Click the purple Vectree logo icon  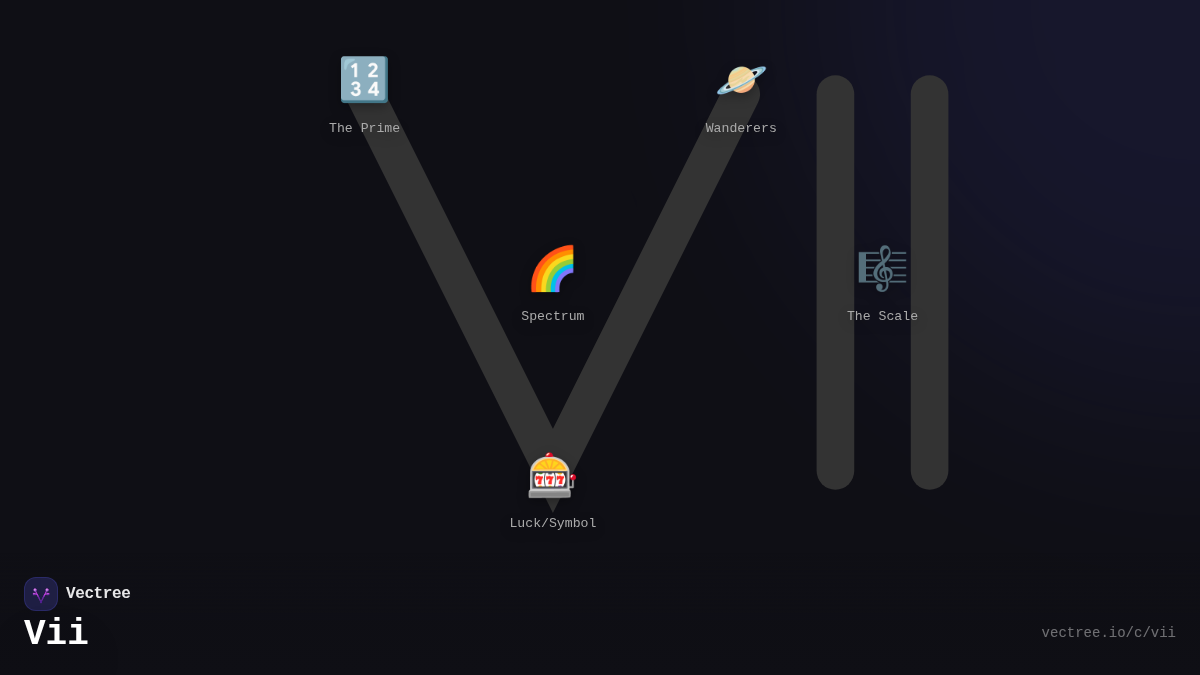[41, 594]
